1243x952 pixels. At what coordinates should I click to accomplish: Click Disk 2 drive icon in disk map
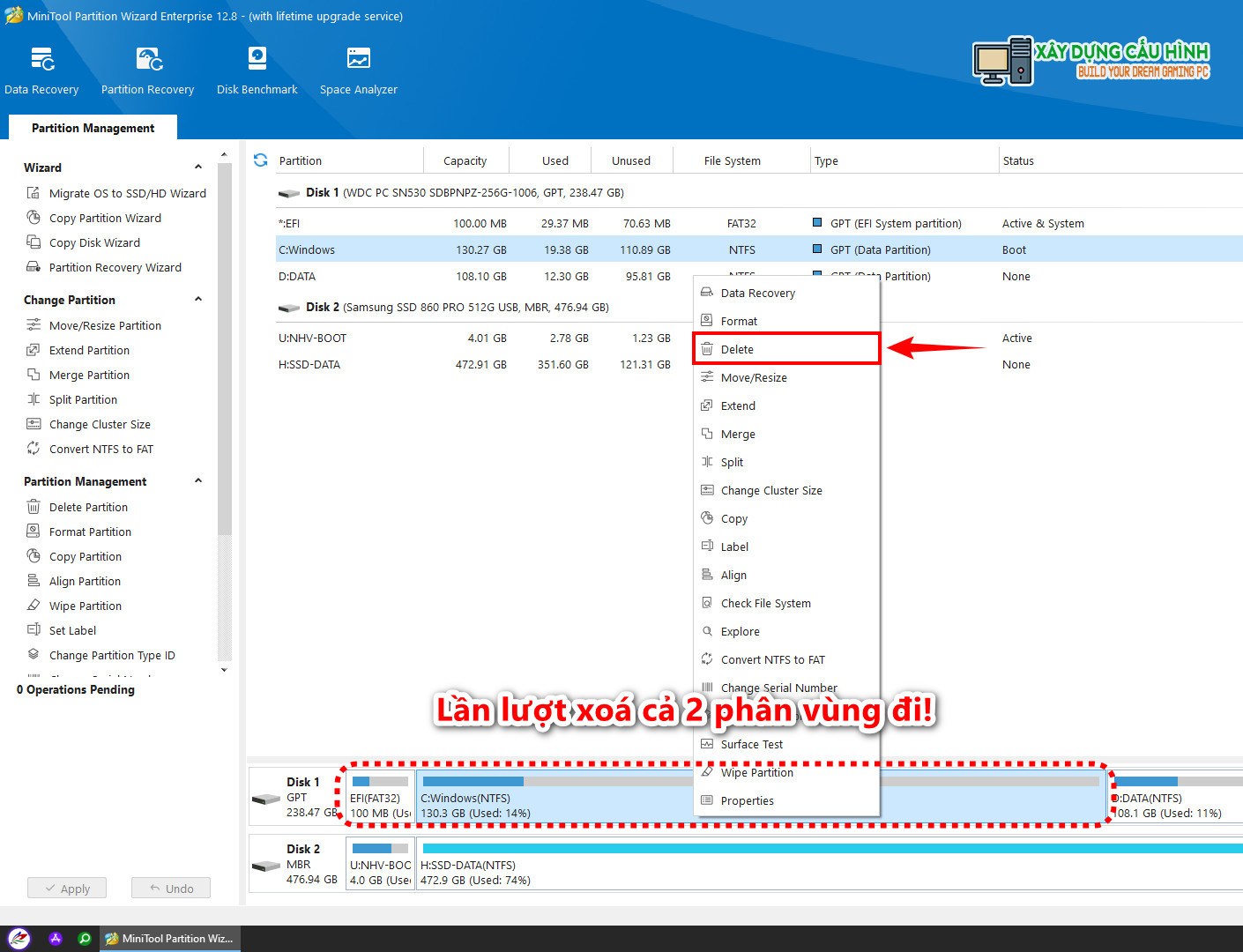click(266, 866)
